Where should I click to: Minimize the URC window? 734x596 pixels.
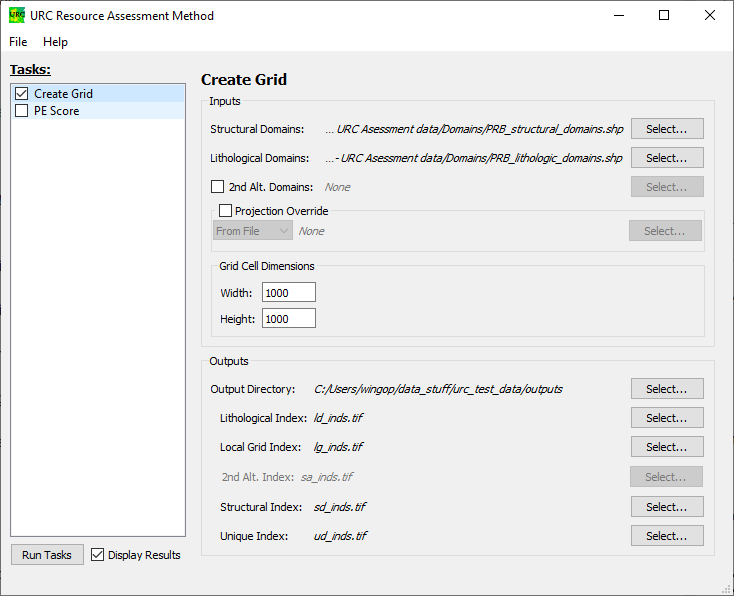click(x=619, y=15)
